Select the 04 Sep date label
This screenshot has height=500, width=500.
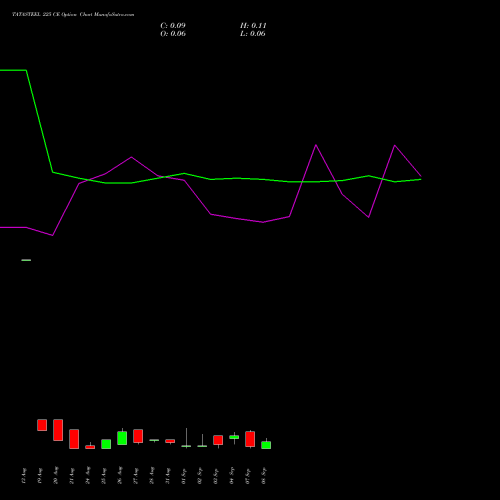pyautogui.click(x=232, y=475)
